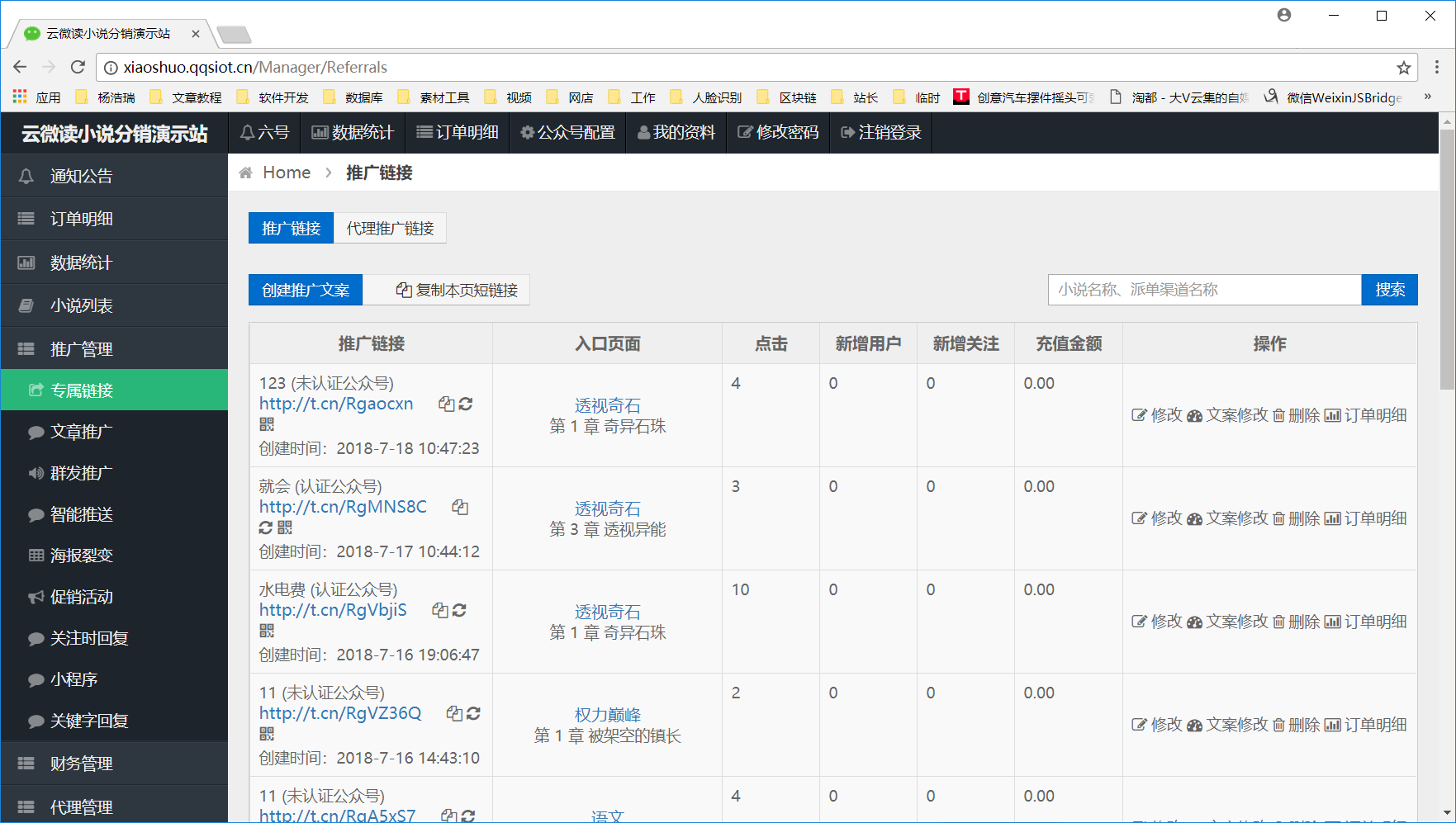Refresh the short link for row 123
The width and height of the screenshot is (1456, 823).
(x=466, y=404)
